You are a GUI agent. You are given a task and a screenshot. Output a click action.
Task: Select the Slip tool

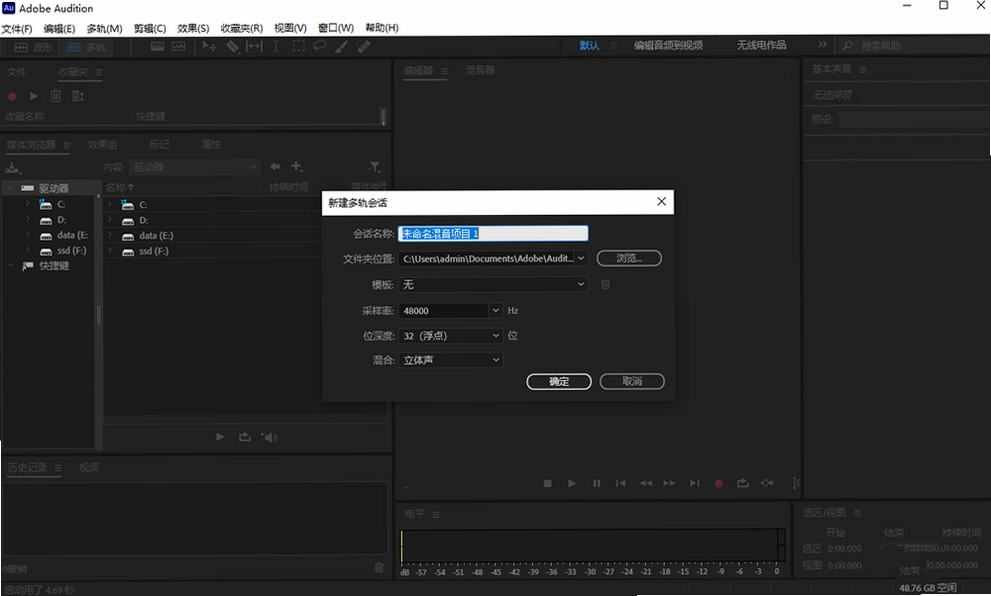(x=254, y=46)
